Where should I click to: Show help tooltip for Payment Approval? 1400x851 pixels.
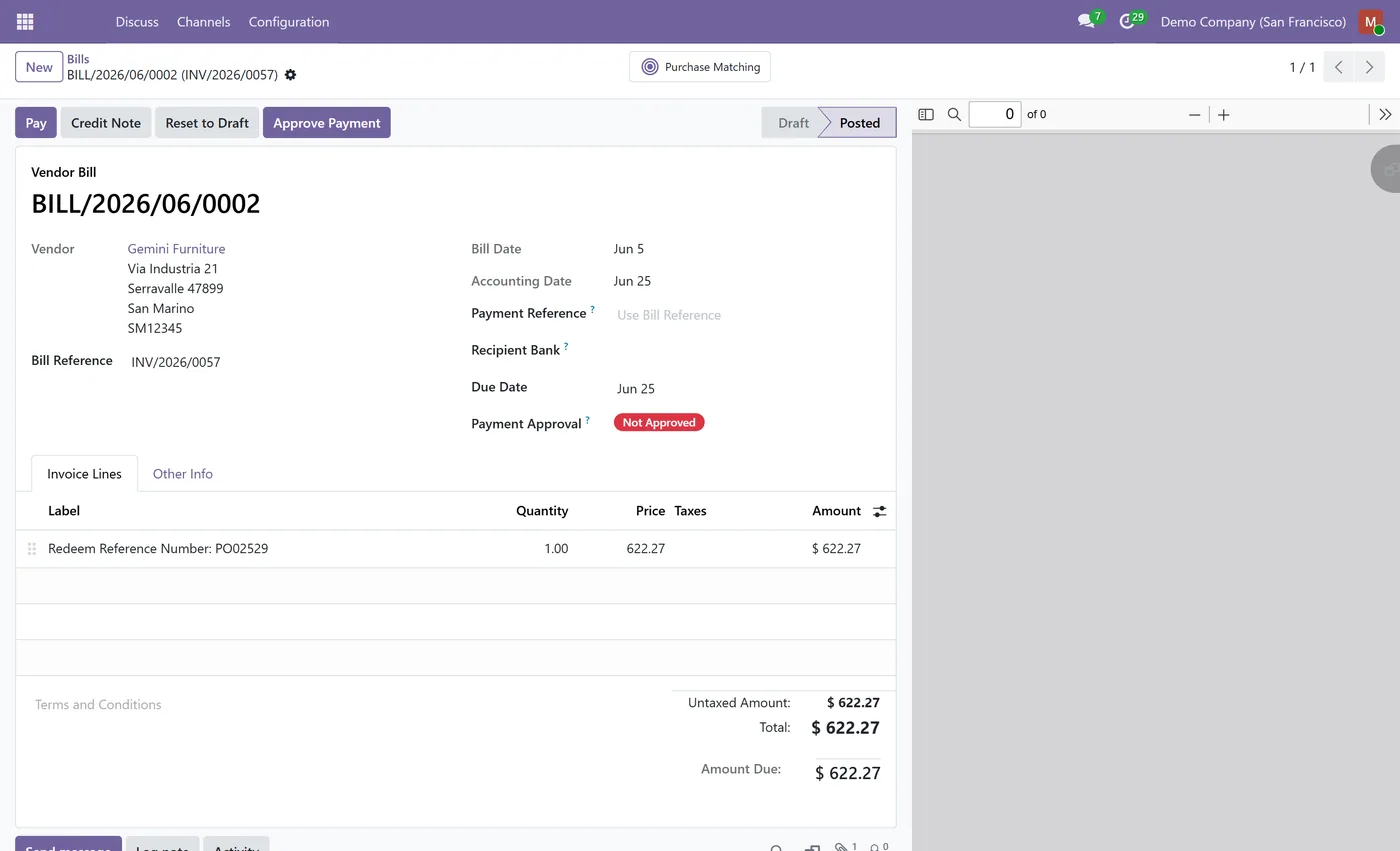pyautogui.click(x=588, y=420)
